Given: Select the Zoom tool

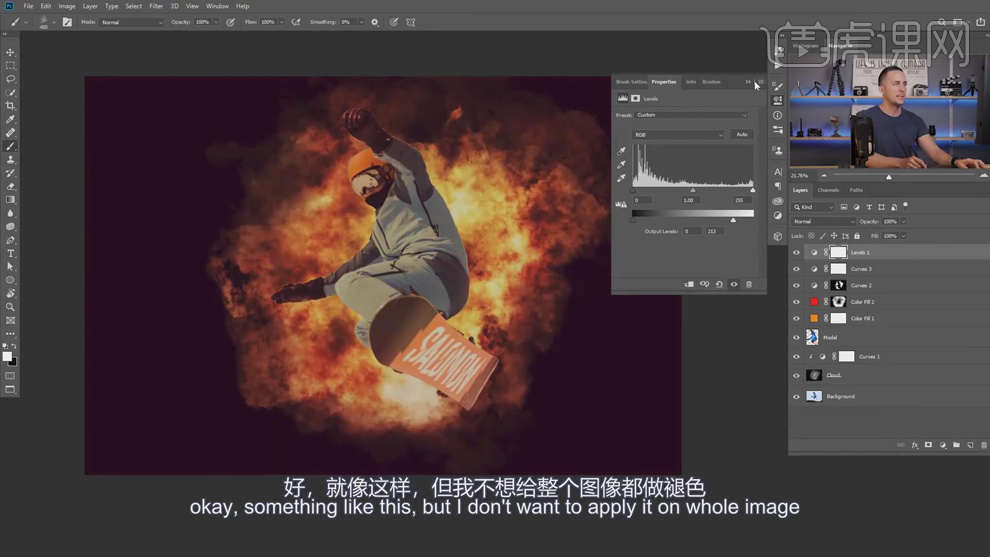Looking at the screenshot, I should click(x=10, y=307).
